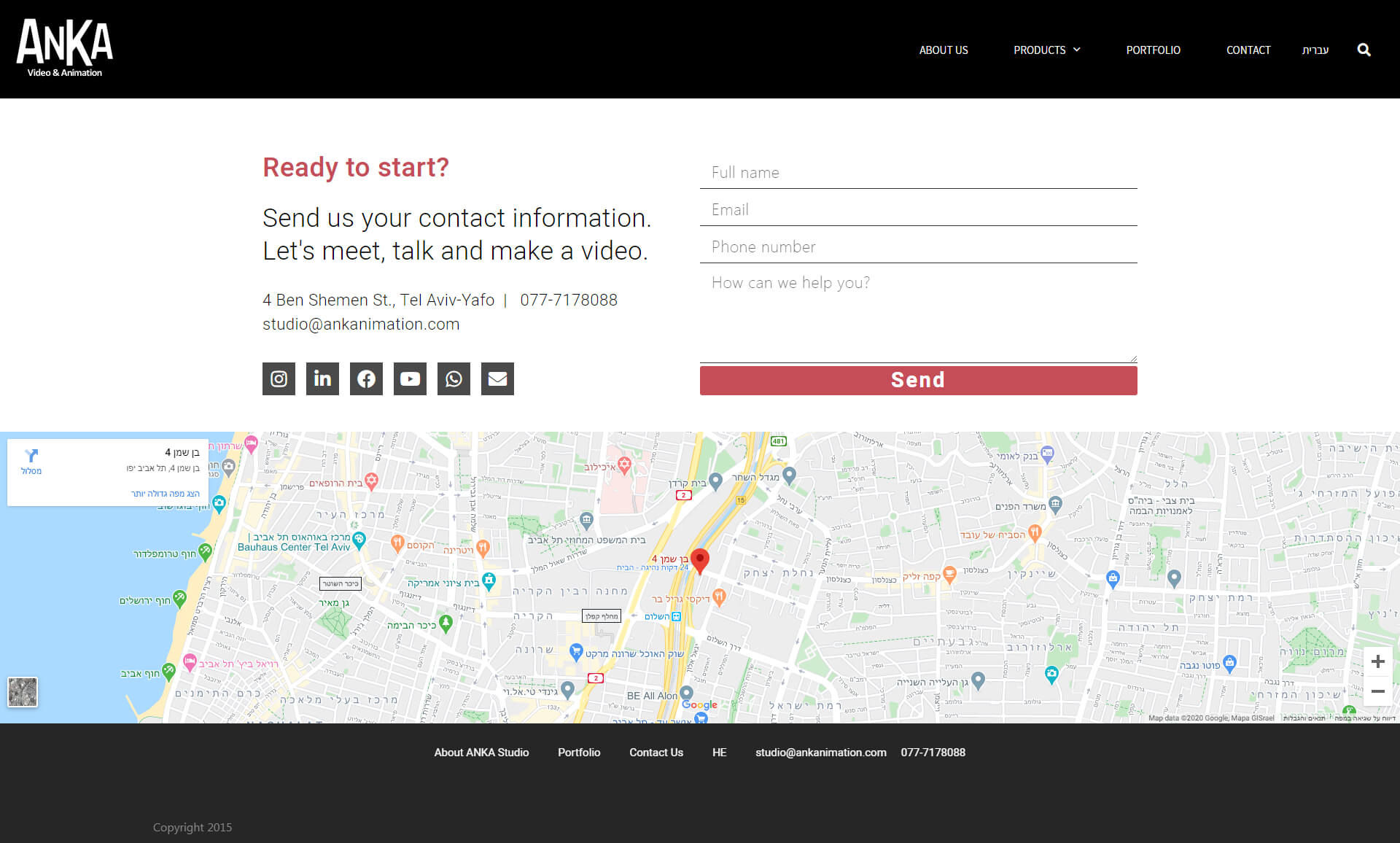Open the footer Contact Us link
Image resolution: width=1400 pixels, height=843 pixels.
point(656,752)
